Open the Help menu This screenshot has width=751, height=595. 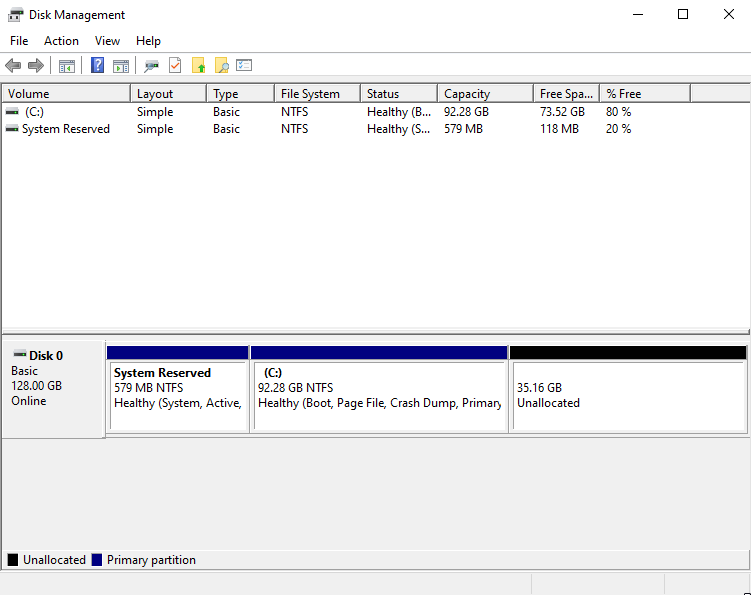tap(148, 41)
